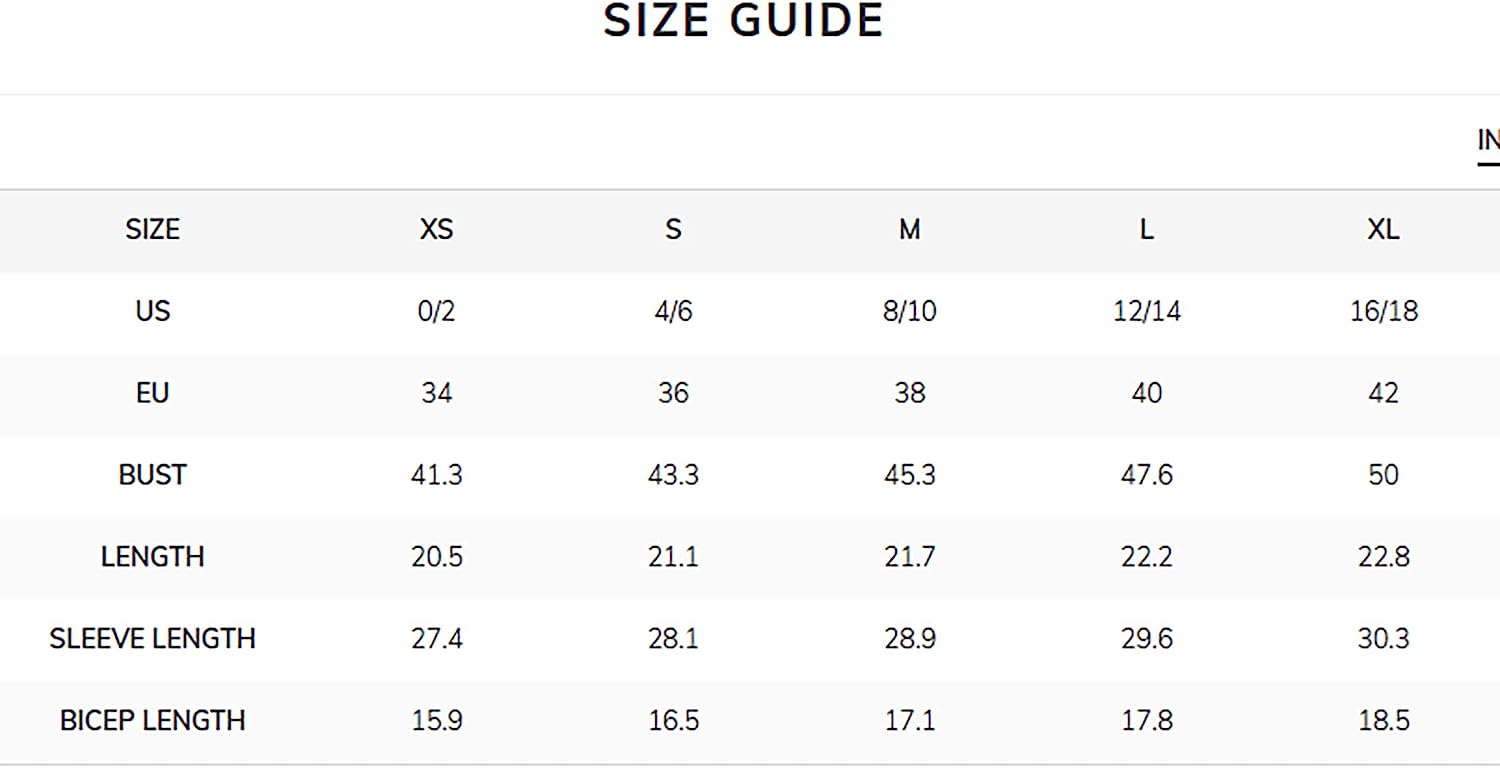Viewport: 1500px width, 768px height.
Task: Select the IN unit tab
Action: tap(1488, 141)
